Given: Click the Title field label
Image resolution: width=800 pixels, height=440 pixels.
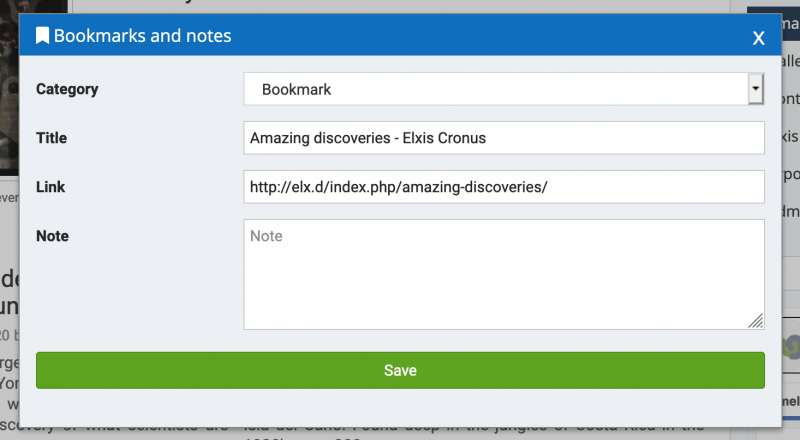Looking at the screenshot, I should tap(52, 138).
